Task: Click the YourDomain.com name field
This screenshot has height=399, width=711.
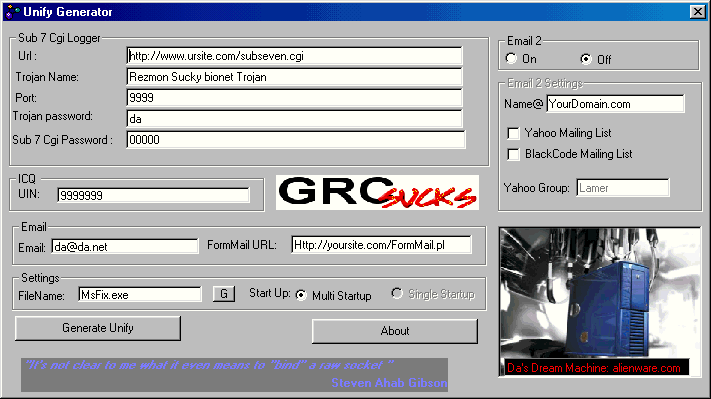Action: pos(615,104)
